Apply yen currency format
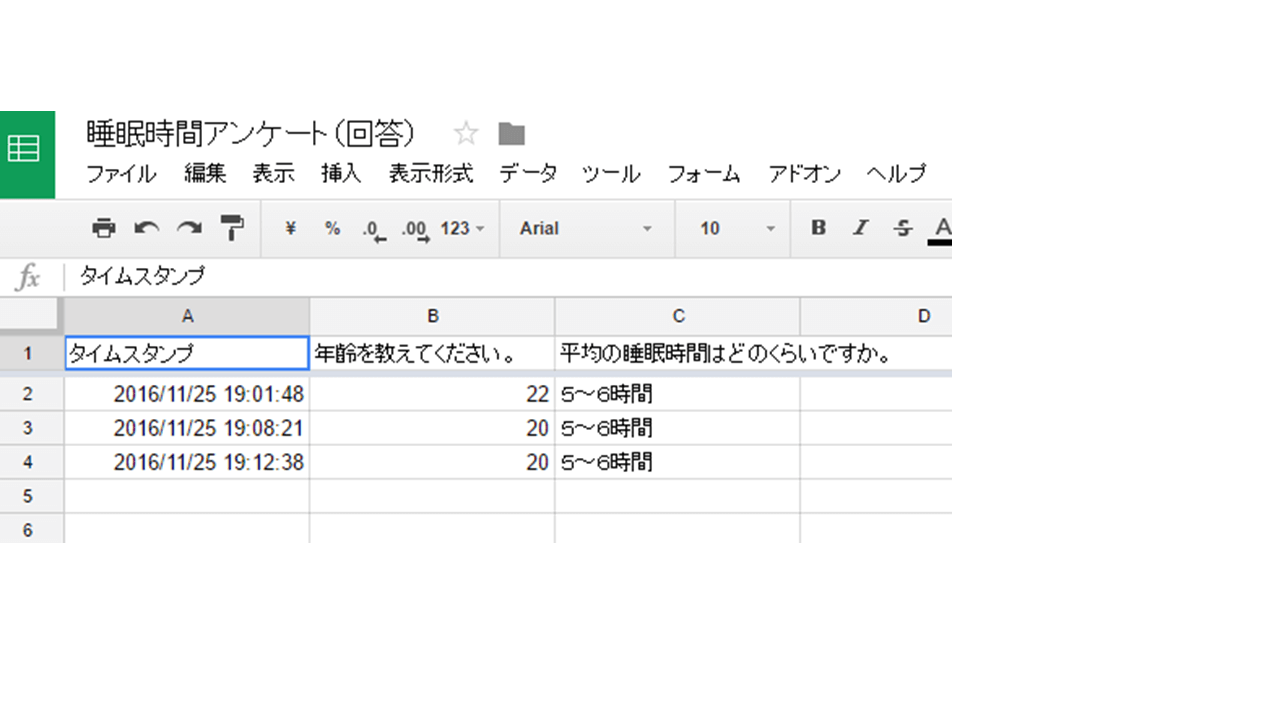Viewport: 1280px width, 720px height. 290,228
